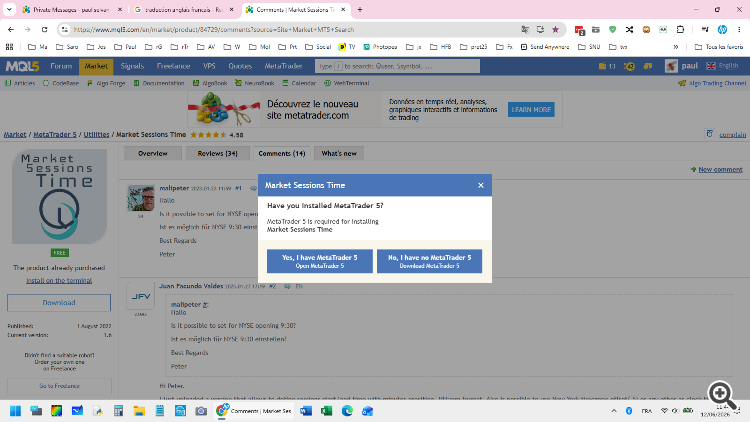The width and height of the screenshot is (750, 422).
Task: Open the Extensions puzzle menu
Action: tap(680, 30)
